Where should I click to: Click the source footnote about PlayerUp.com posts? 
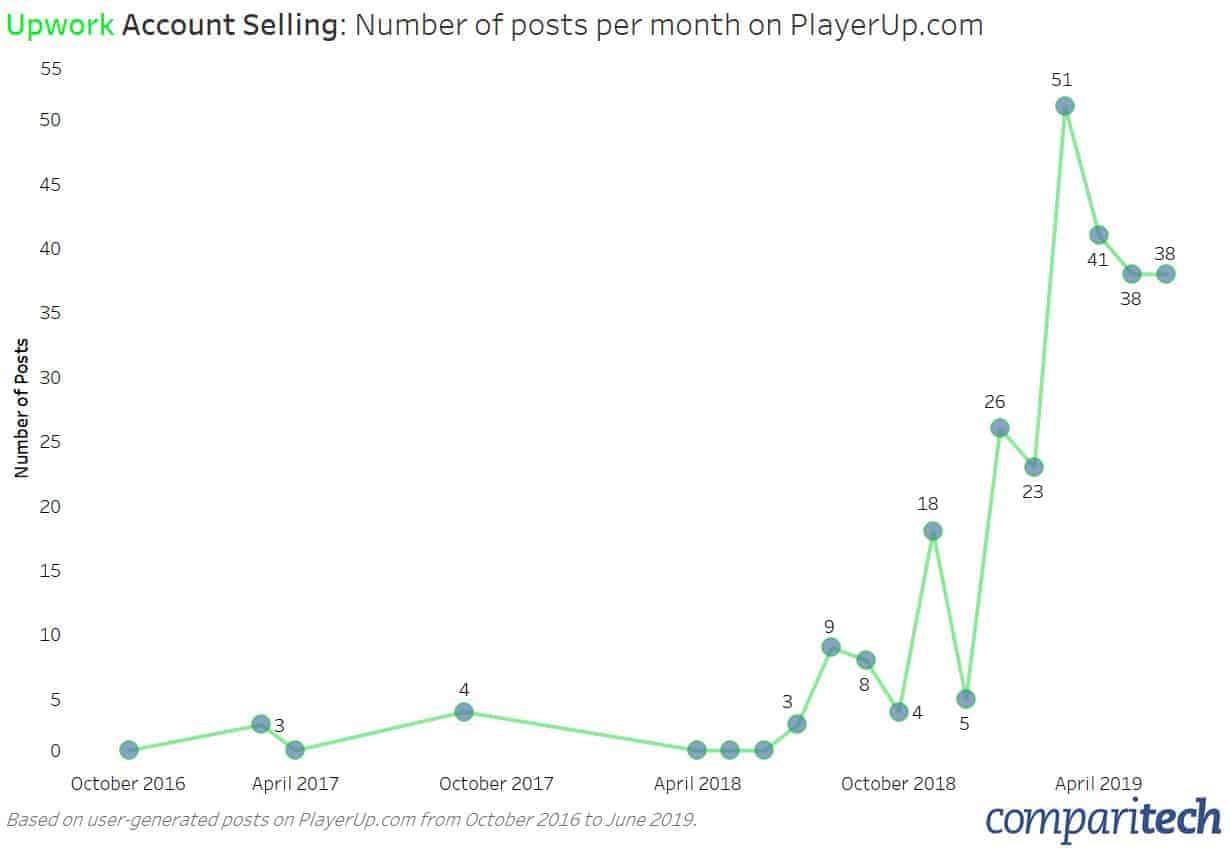pyautogui.click(x=351, y=820)
